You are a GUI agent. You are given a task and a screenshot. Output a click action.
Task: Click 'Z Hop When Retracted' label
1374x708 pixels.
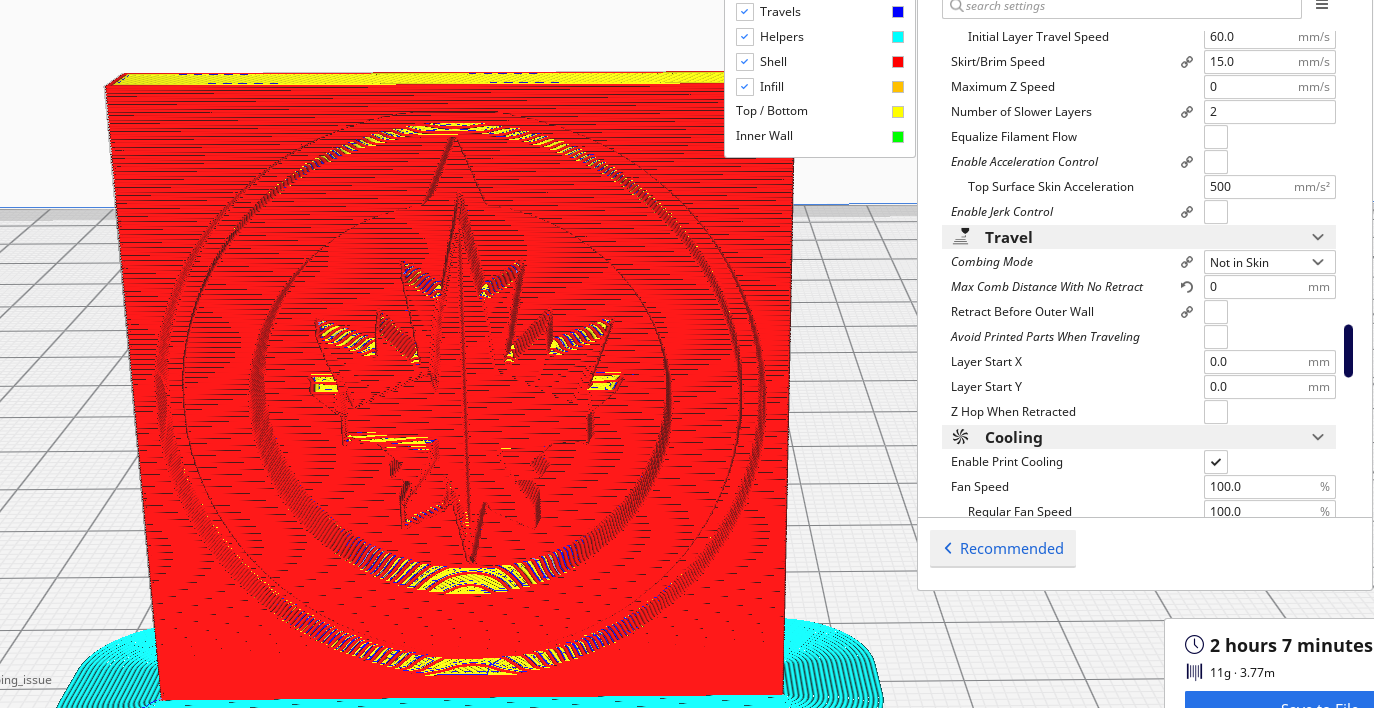click(1013, 412)
